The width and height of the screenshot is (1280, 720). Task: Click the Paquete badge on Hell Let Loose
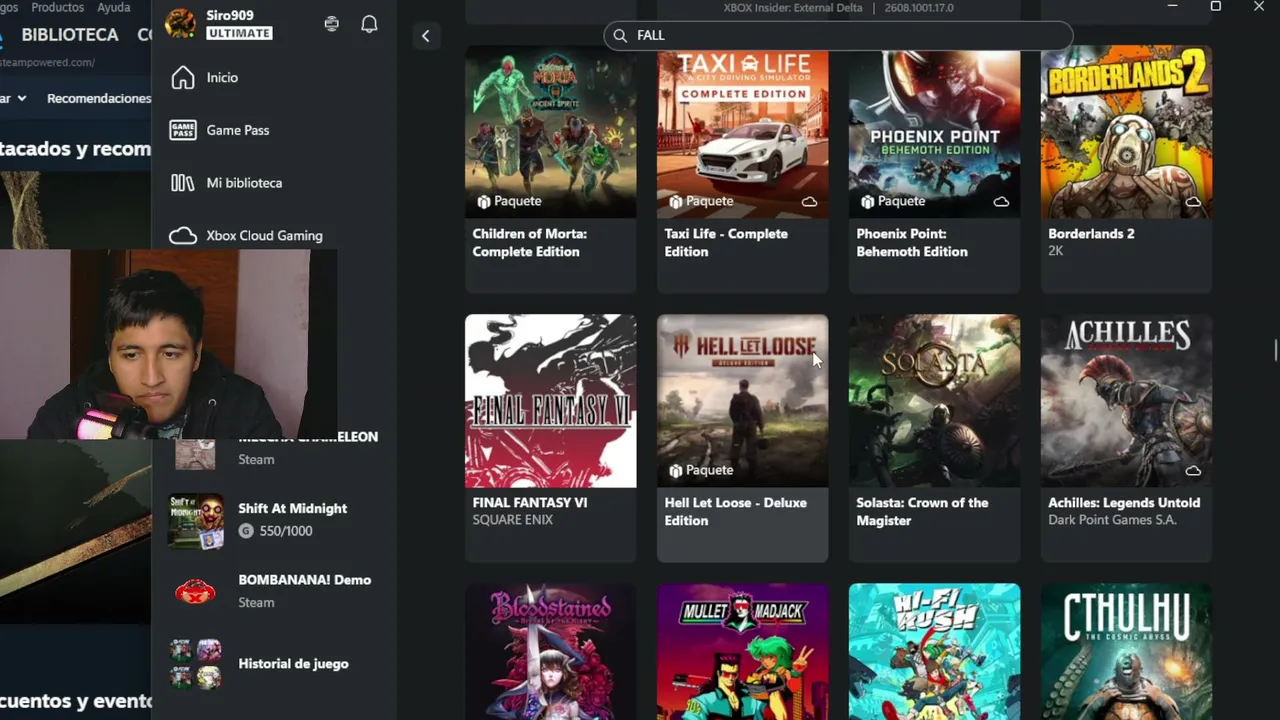click(701, 470)
